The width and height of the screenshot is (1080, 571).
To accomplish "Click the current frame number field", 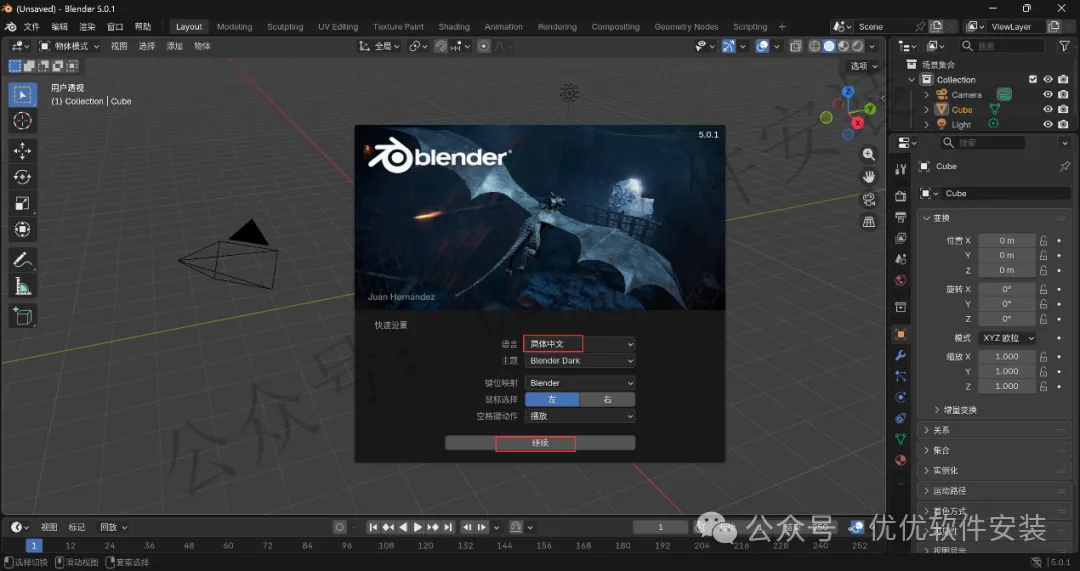I will [x=661, y=528].
